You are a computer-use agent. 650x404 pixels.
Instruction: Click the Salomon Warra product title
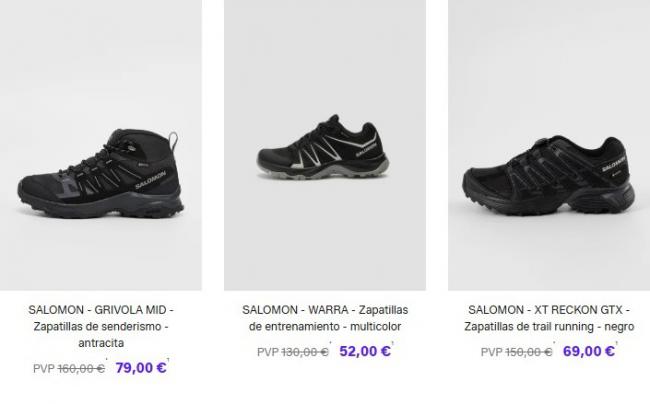[325, 318]
